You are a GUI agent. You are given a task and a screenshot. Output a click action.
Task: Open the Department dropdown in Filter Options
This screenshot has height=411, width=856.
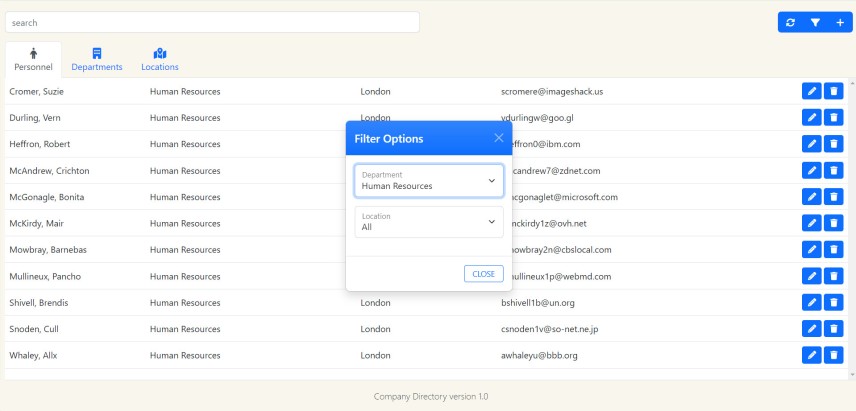point(429,181)
